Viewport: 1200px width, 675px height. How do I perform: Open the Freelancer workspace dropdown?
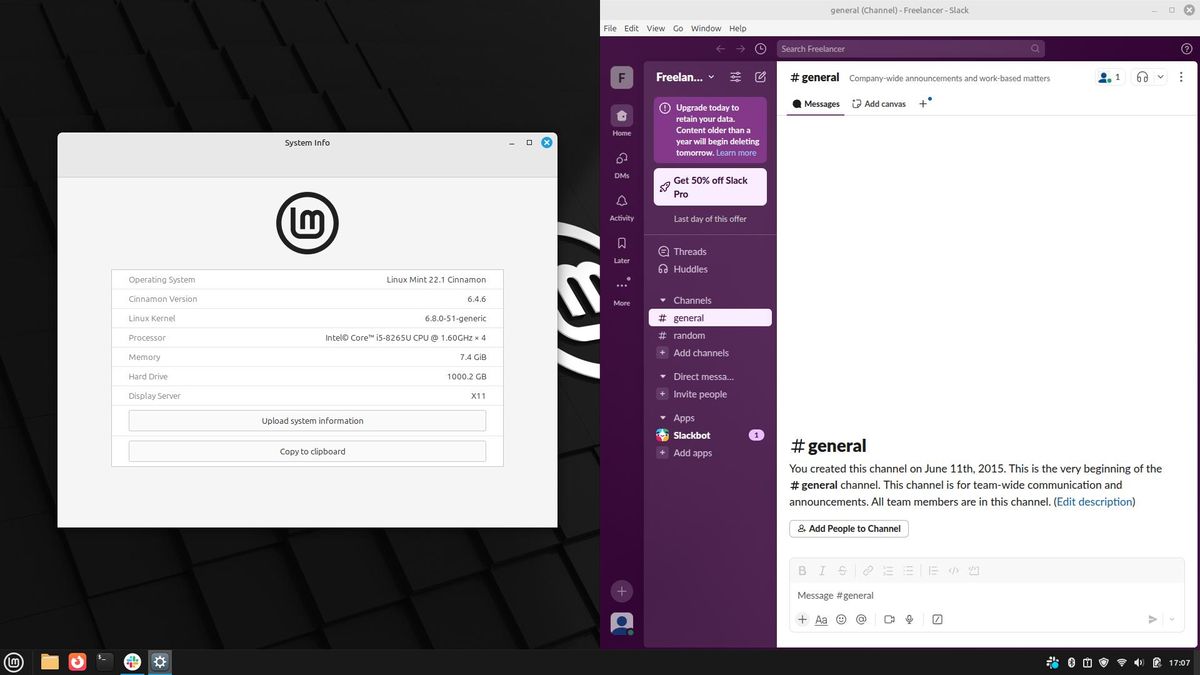click(685, 77)
